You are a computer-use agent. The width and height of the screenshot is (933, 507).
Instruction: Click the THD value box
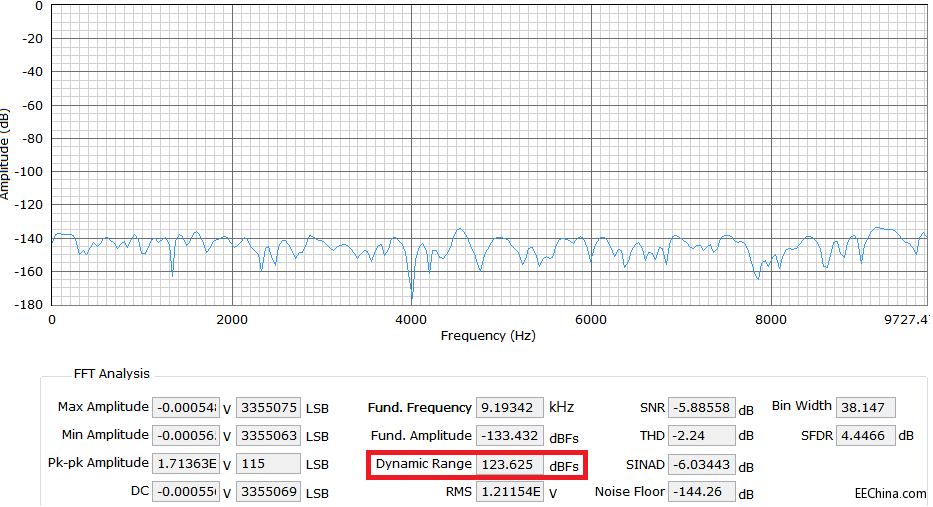click(x=702, y=436)
